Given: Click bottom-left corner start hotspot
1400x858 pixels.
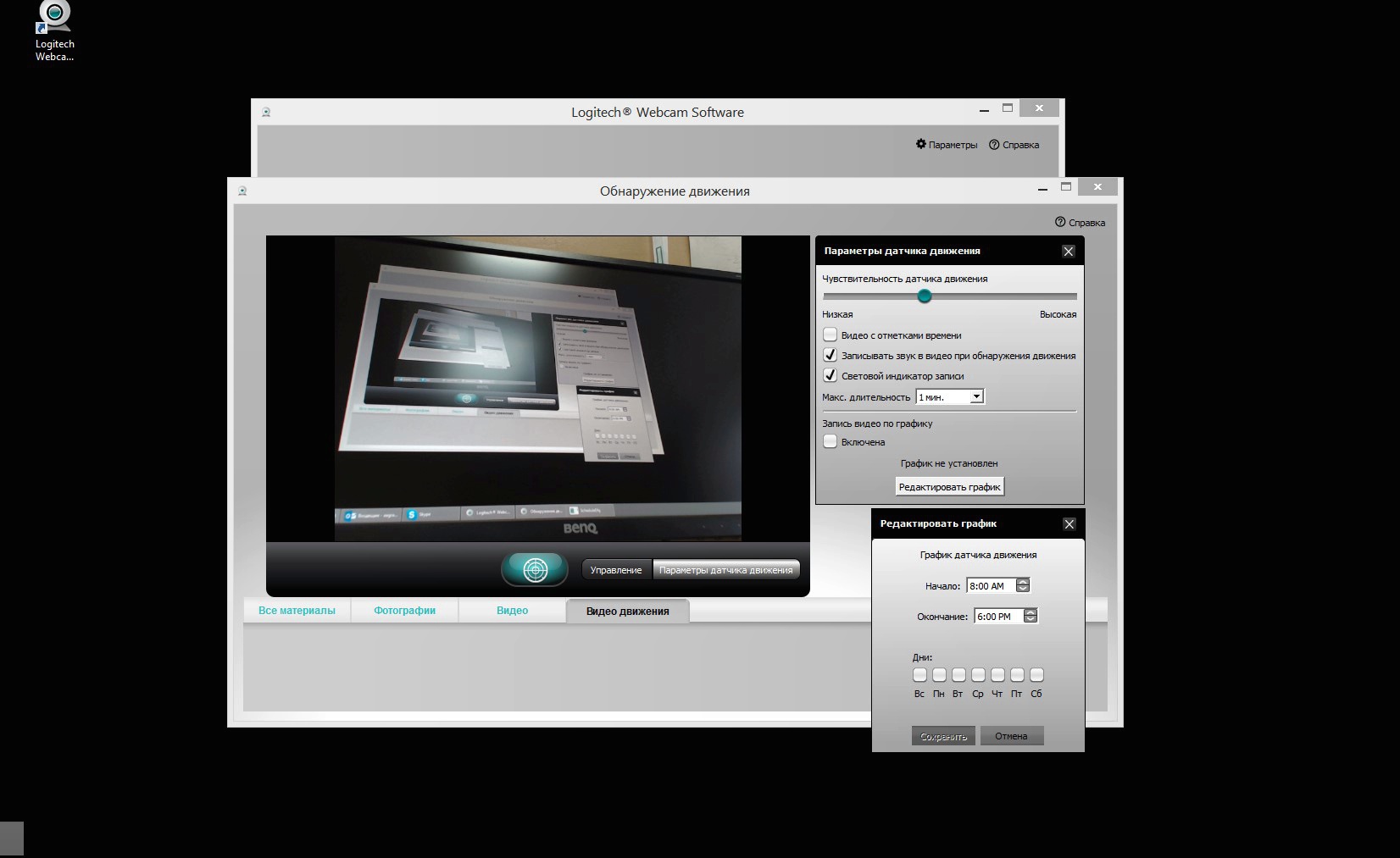Looking at the screenshot, I should (x=12, y=839).
